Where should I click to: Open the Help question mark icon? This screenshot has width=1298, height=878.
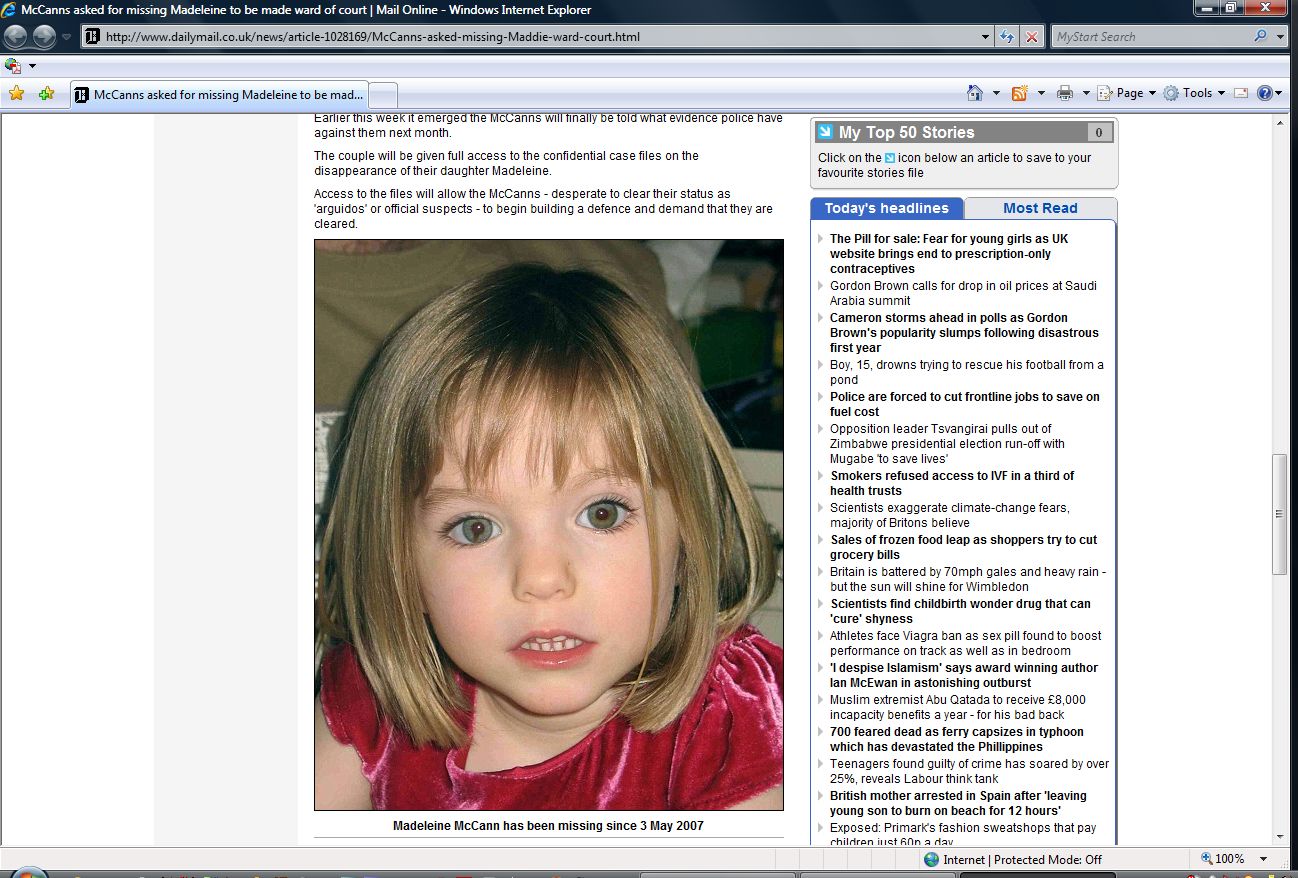[x=1264, y=93]
